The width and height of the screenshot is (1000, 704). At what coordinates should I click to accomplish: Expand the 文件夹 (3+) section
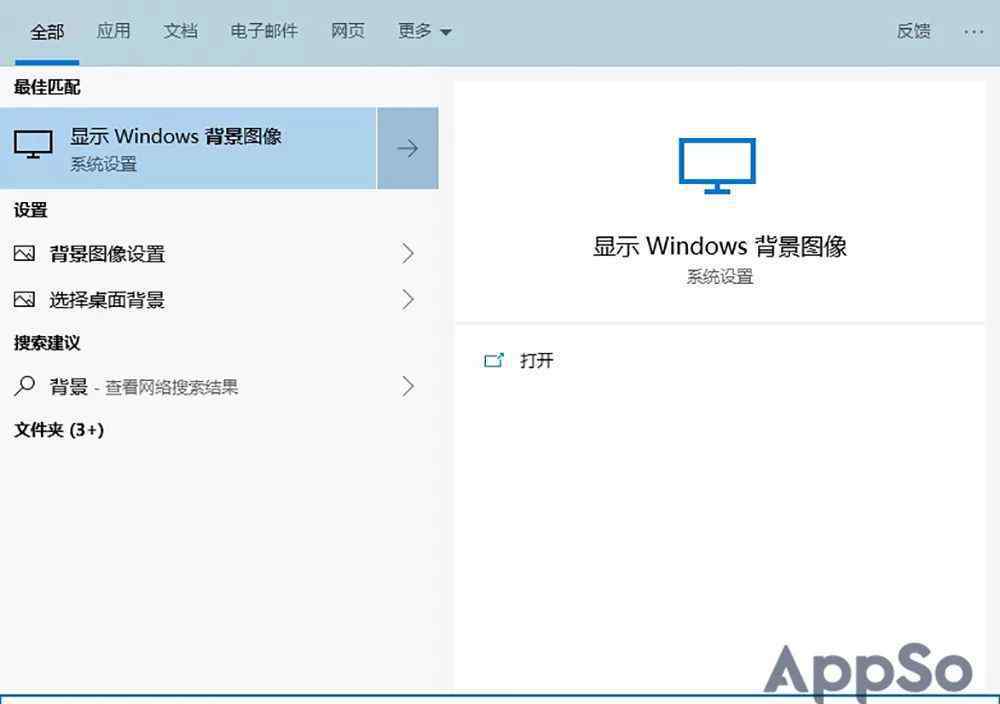(59, 430)
